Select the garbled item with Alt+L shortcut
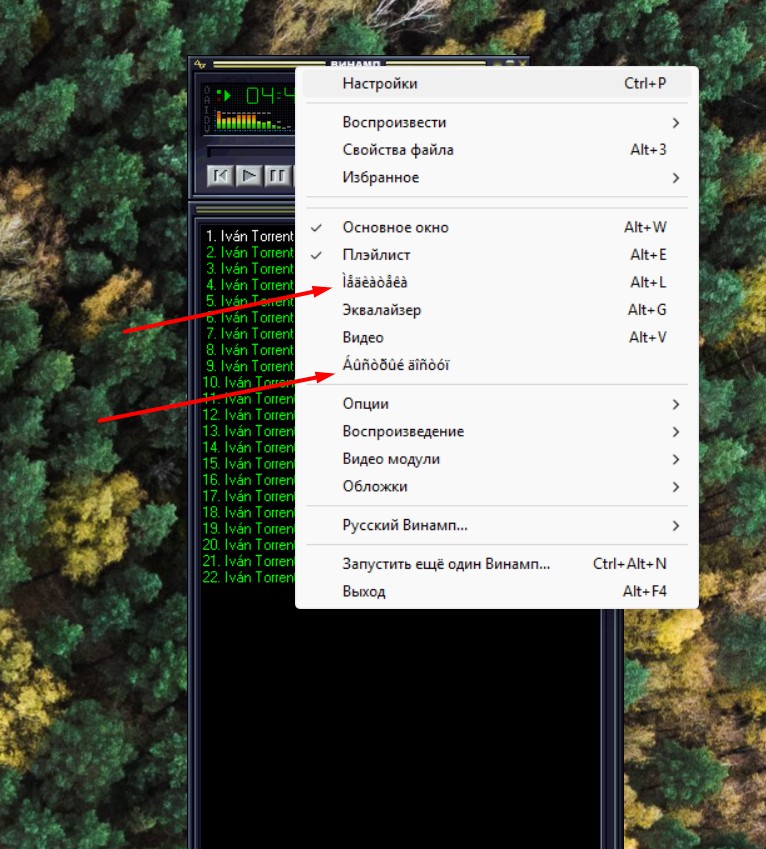This screenshot has width=766, height=849. pos(496,283)
